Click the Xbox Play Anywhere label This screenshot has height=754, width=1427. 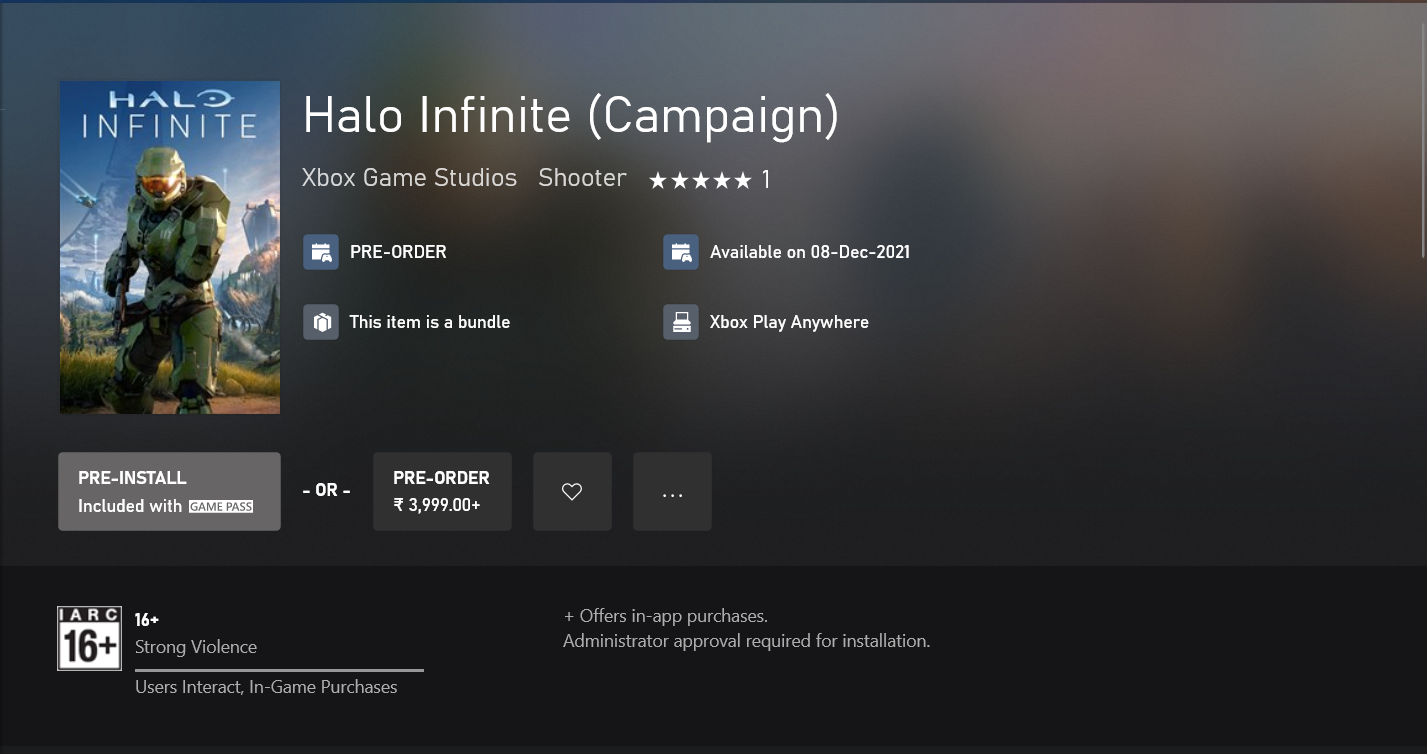tap(789, 322)
